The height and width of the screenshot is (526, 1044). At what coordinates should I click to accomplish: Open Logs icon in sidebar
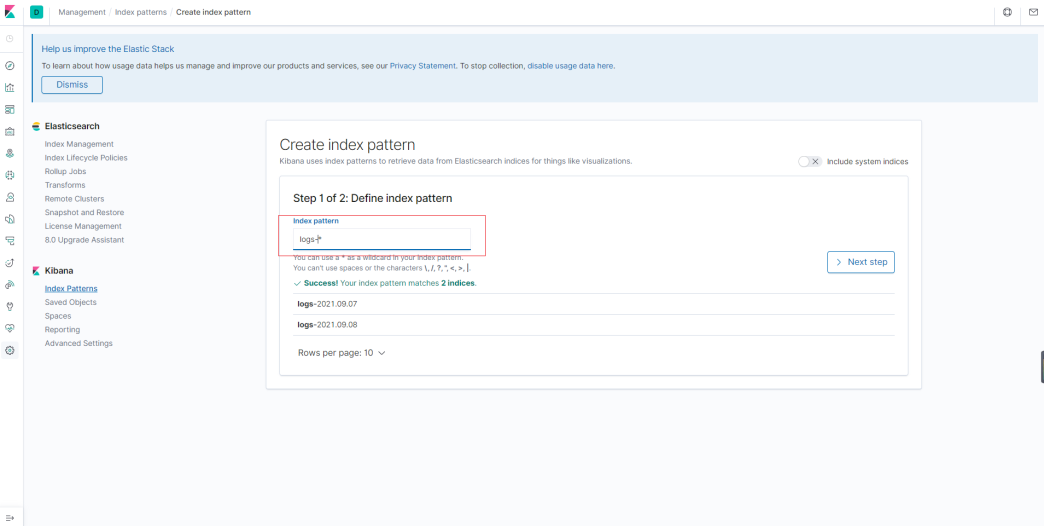pyautogui.click(x=9, y=219)
